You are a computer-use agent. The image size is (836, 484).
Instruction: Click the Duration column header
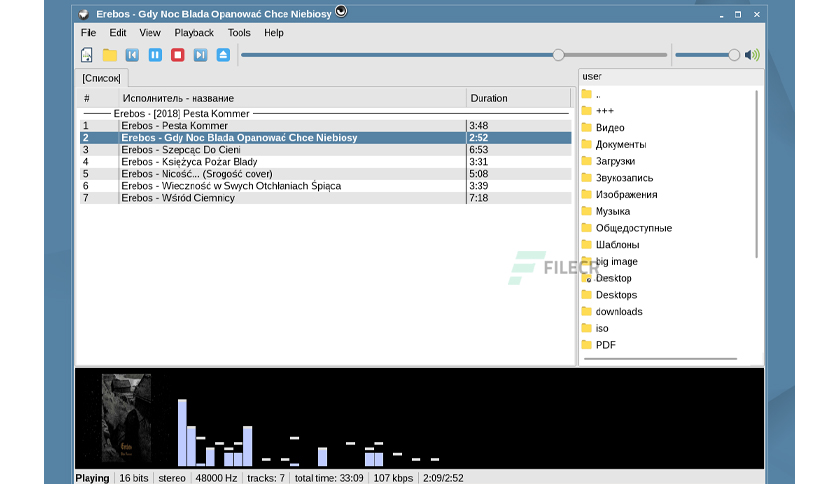[518, 98]
